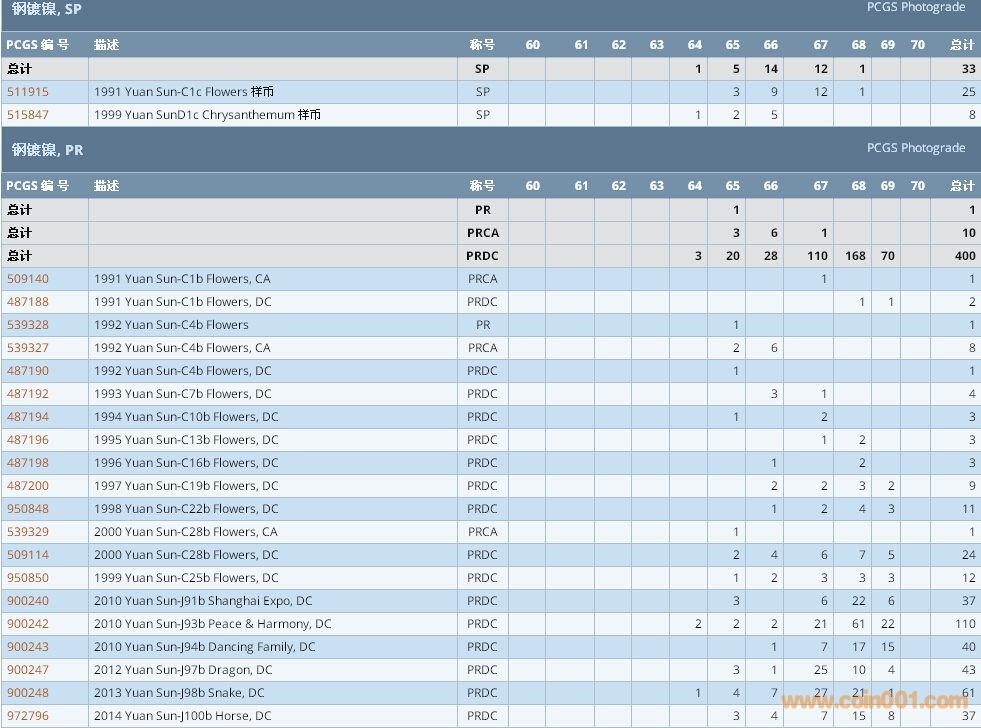Click 1991 Yuan Sun-C1c Flowers description
This screenshot has height=728, width=981.
[x=183, y=92]
